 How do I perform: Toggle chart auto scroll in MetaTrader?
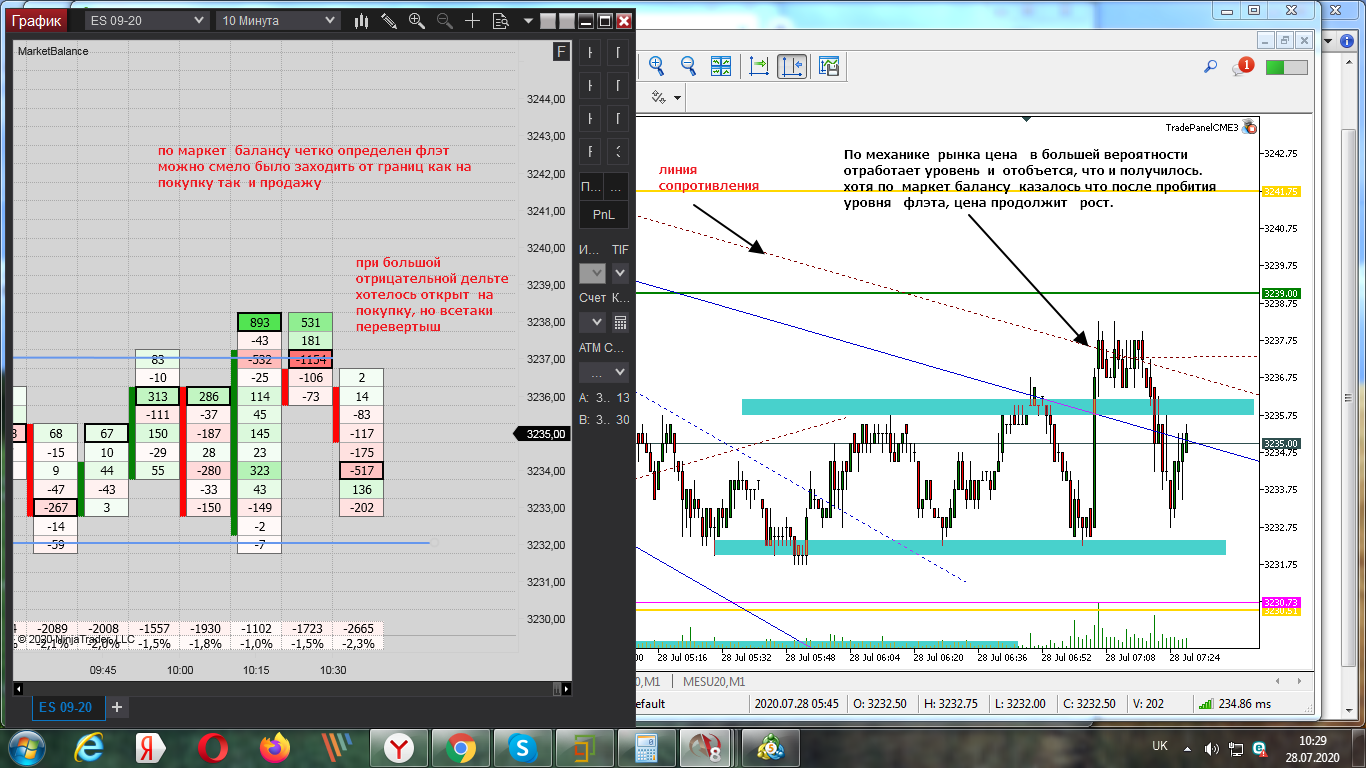click(x=759, y=66)
